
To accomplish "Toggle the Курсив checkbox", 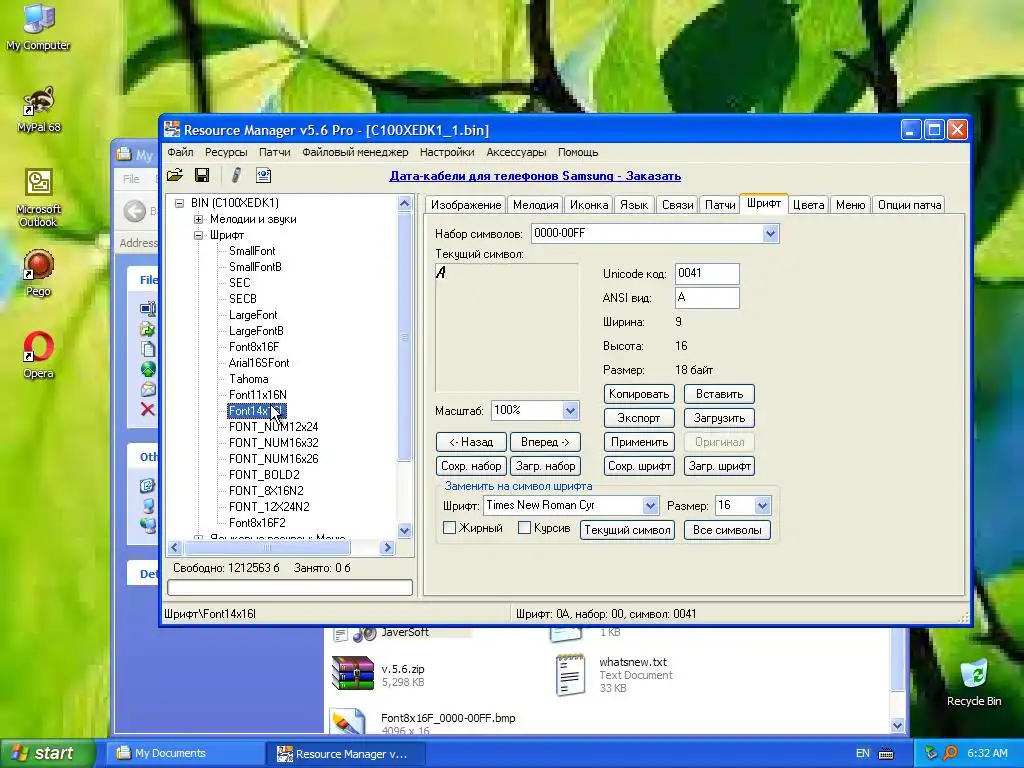I will pos(524,528).
